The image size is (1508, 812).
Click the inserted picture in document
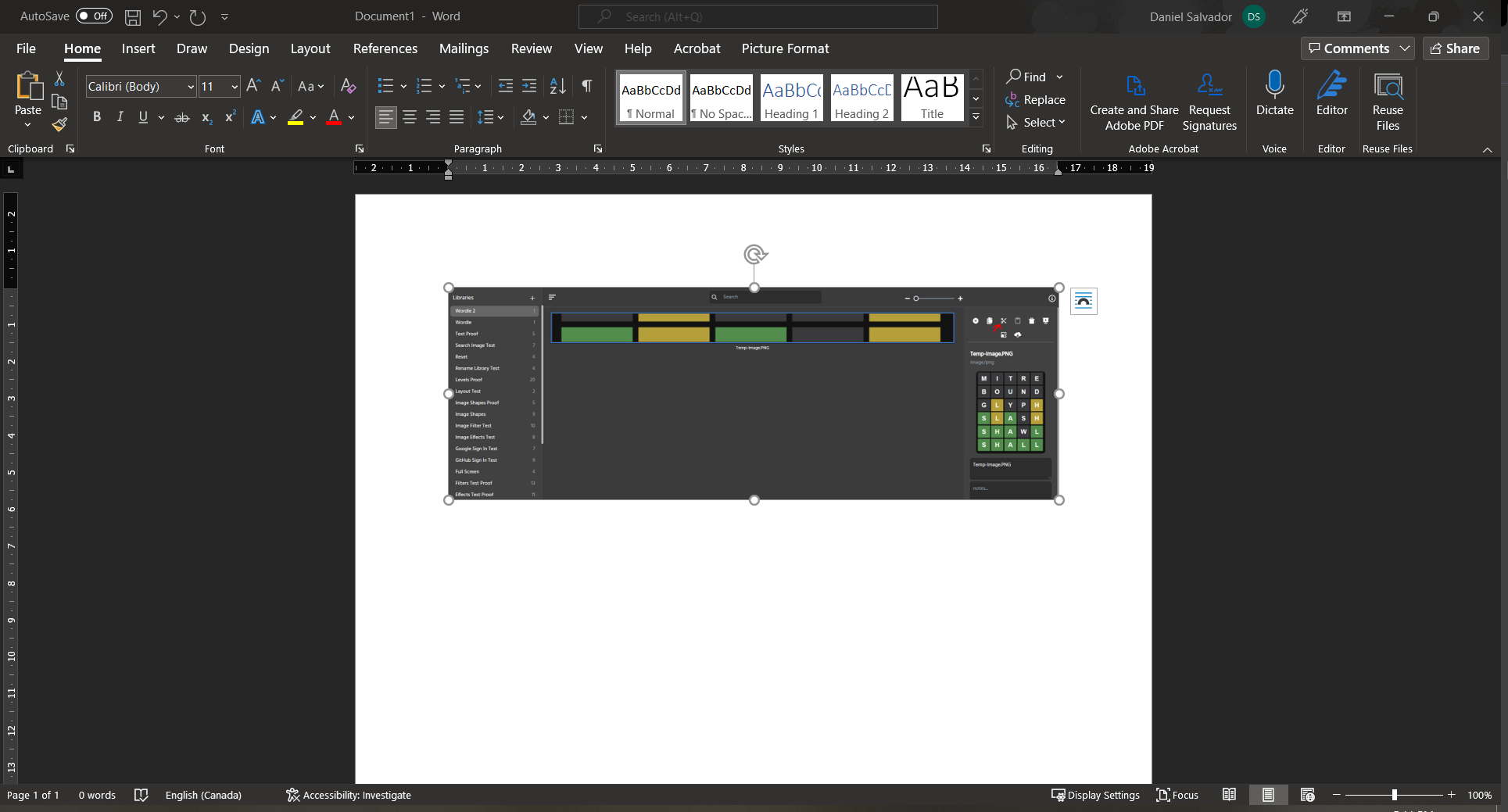754,393
